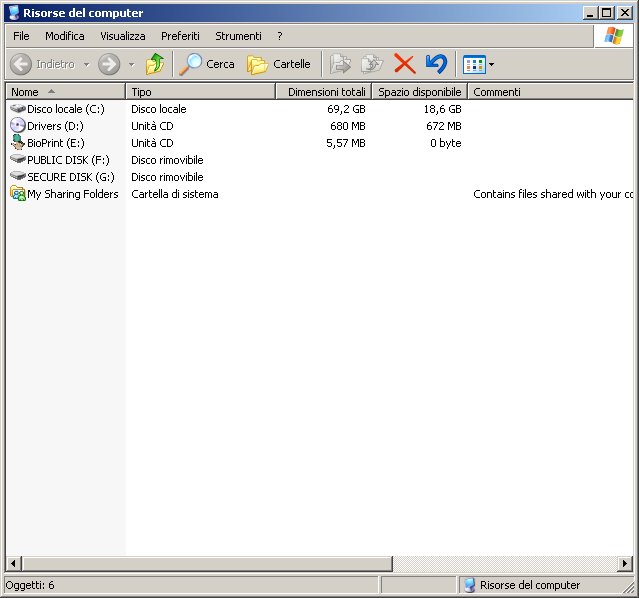Click the Up one level folder icon

pyautogui.click(x=154, y=64)
